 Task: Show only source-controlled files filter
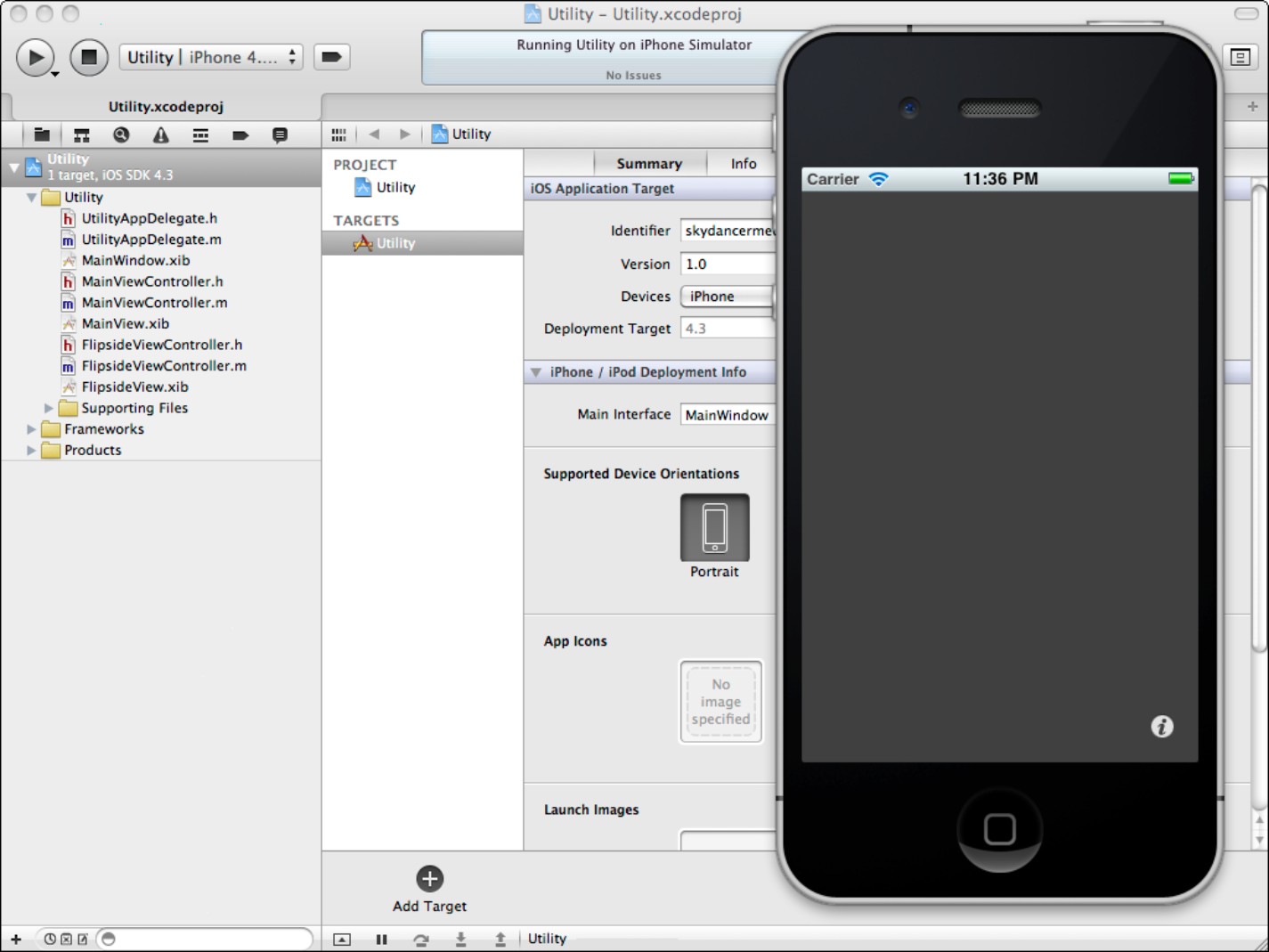pyautogui.click(x=66, y=940)
